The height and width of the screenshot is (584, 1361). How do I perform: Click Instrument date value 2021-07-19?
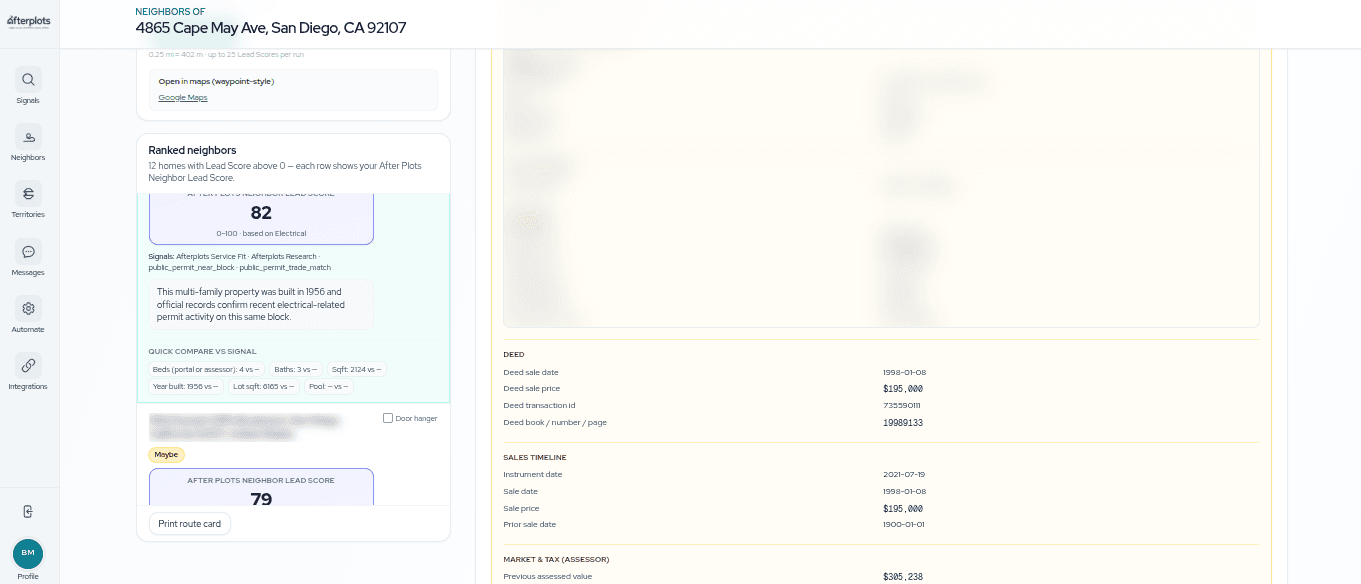click(904, 474)
